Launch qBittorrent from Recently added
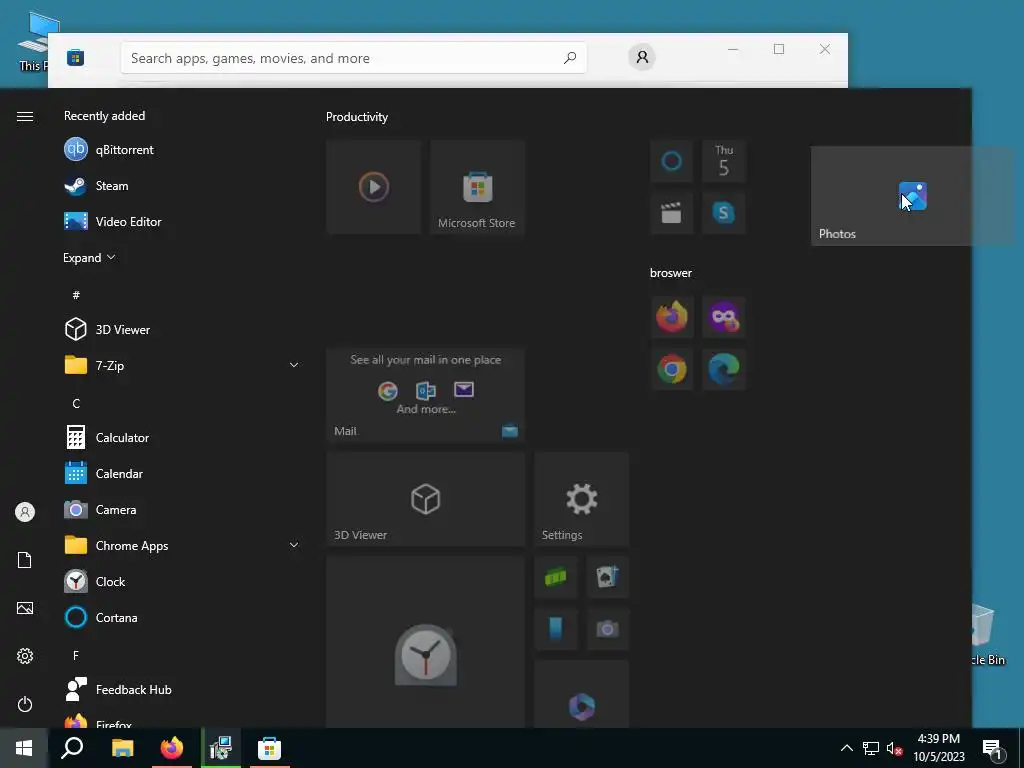 tap(182, 150)
